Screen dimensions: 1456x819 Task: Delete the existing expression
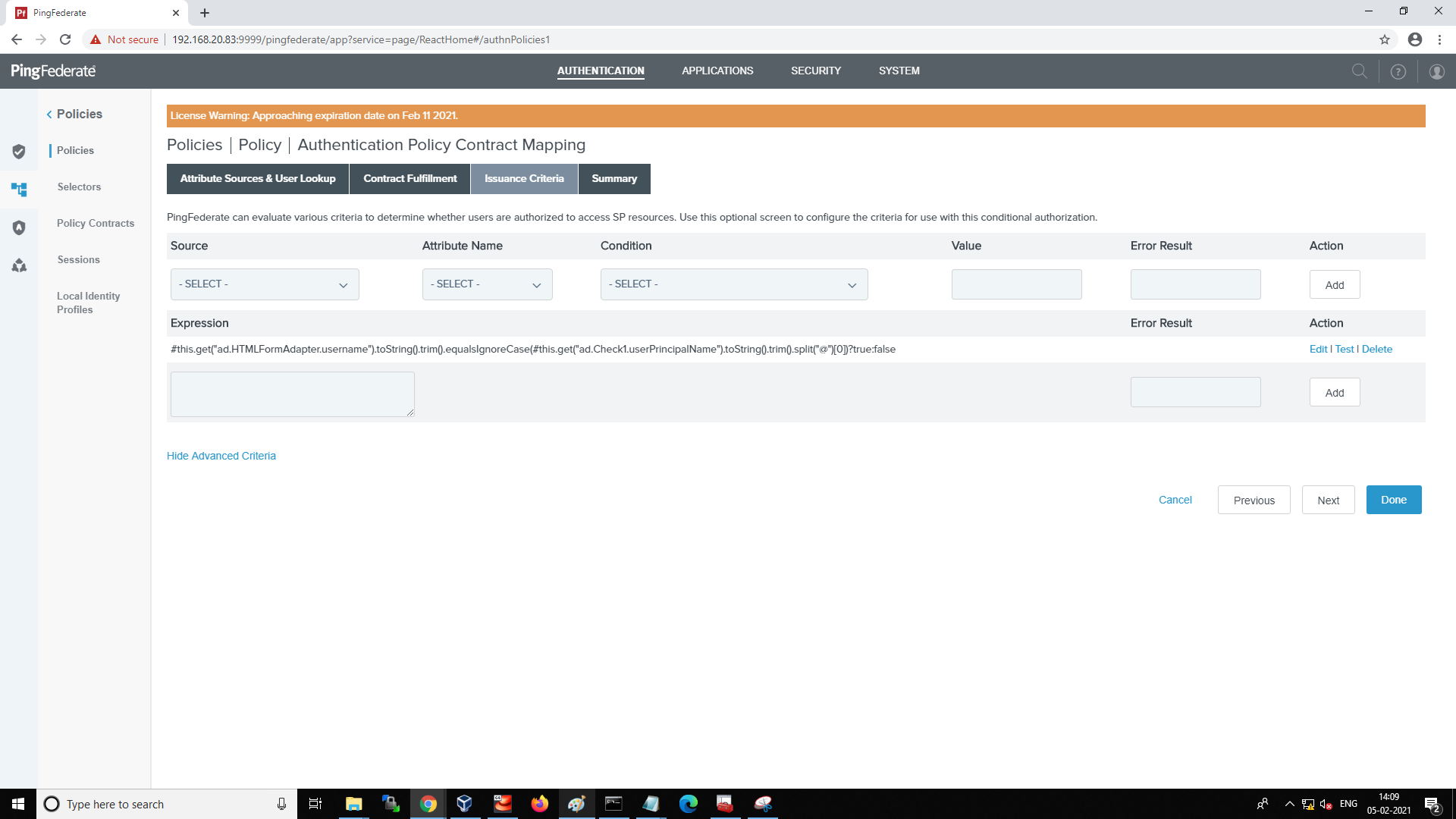coord(1377,349)
